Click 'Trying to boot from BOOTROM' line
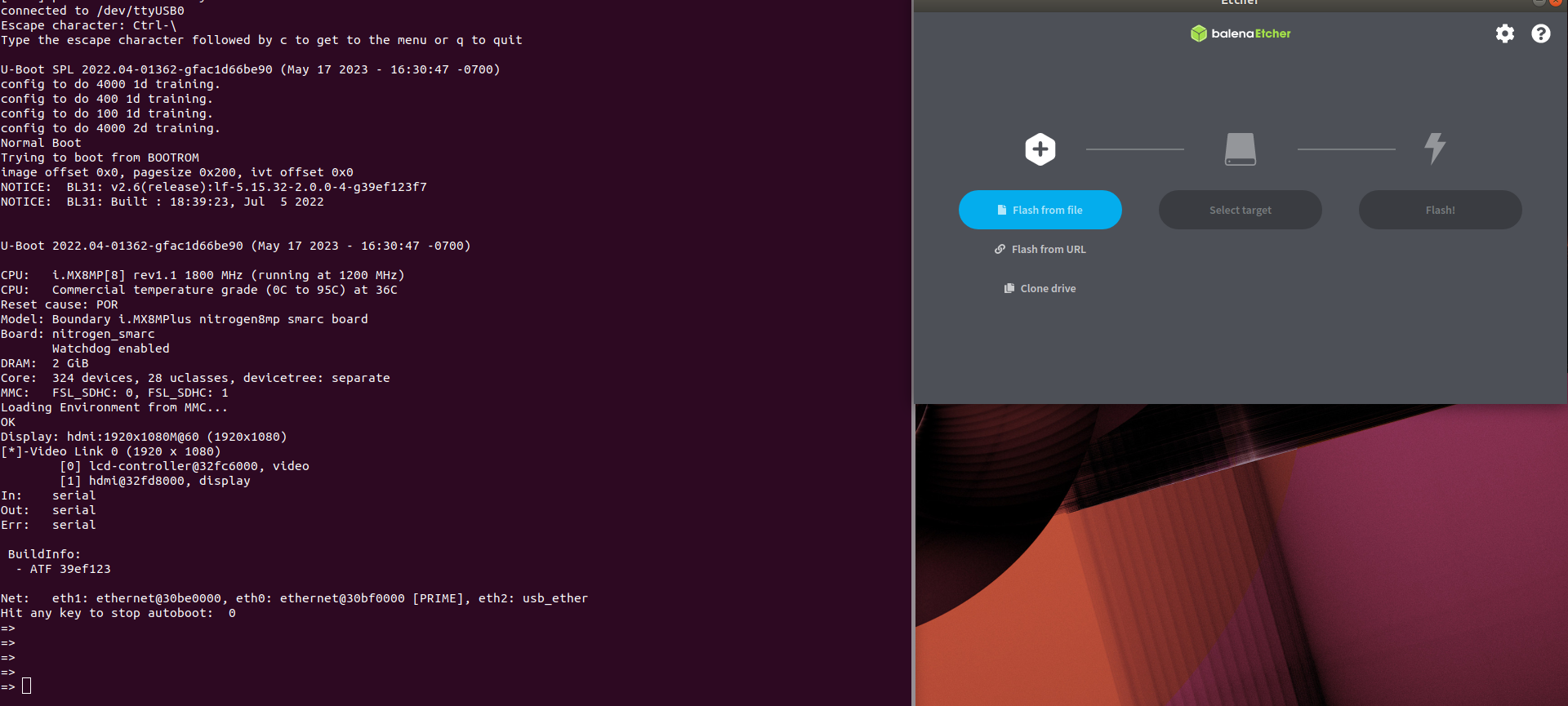 [x=100, y=158]
